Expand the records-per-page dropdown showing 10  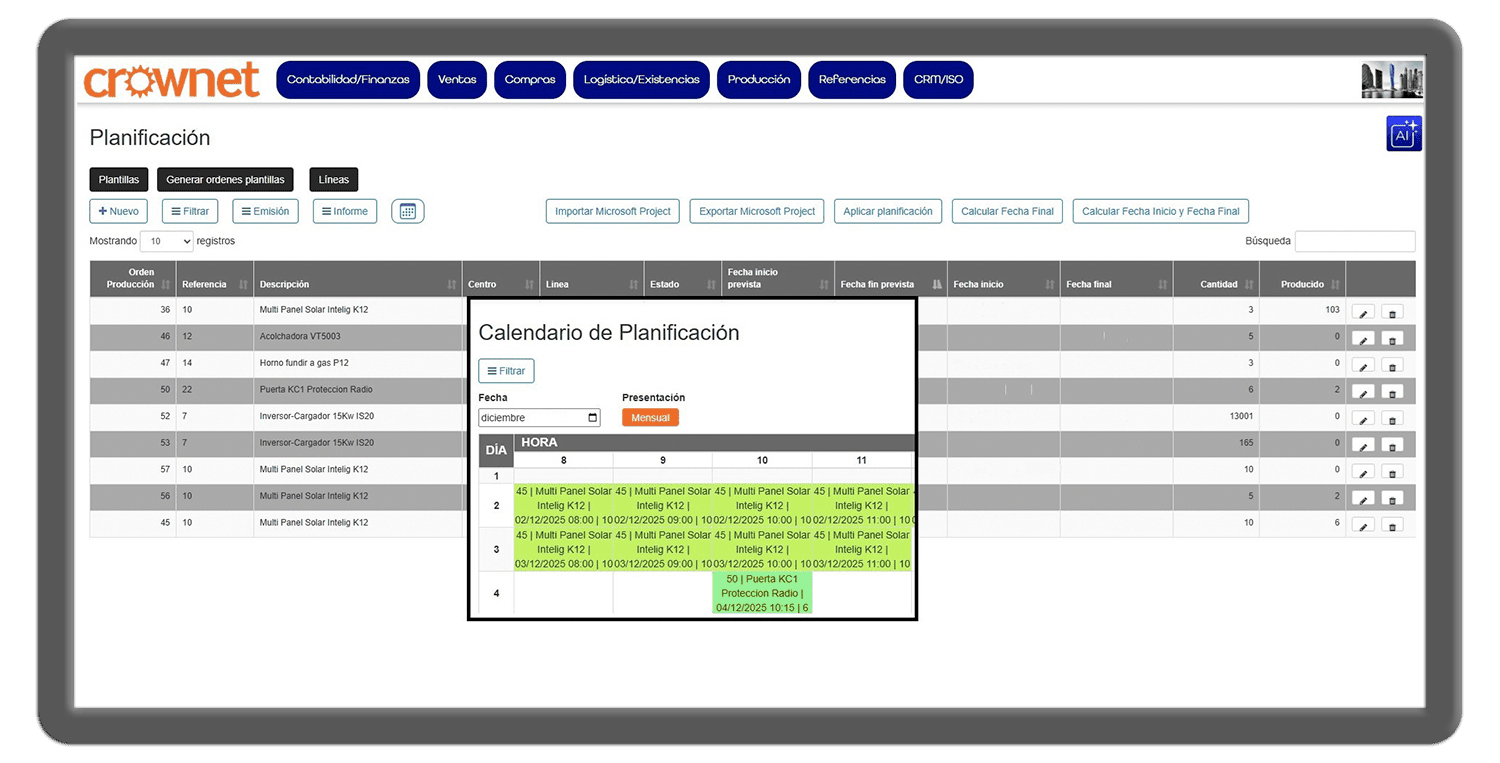[166, 241]
